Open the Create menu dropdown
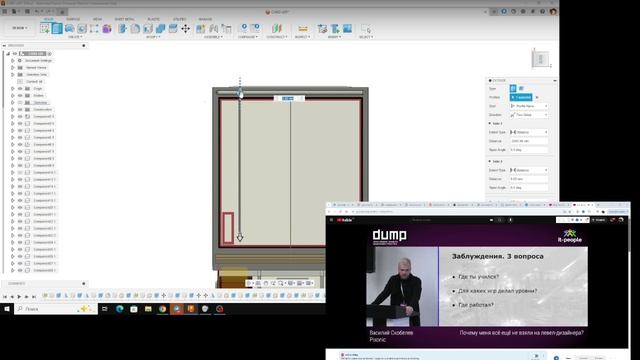 tap(75, 37)
